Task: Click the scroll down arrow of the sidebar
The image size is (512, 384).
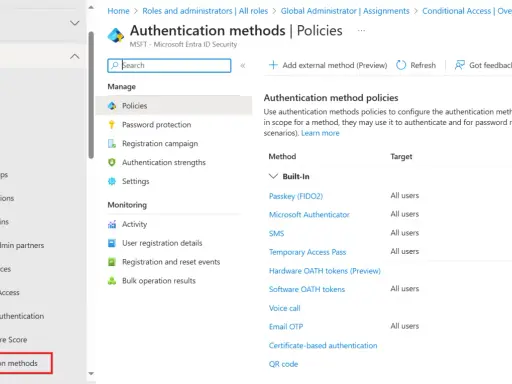Action: pyautogui.click(x=91, y=374)
